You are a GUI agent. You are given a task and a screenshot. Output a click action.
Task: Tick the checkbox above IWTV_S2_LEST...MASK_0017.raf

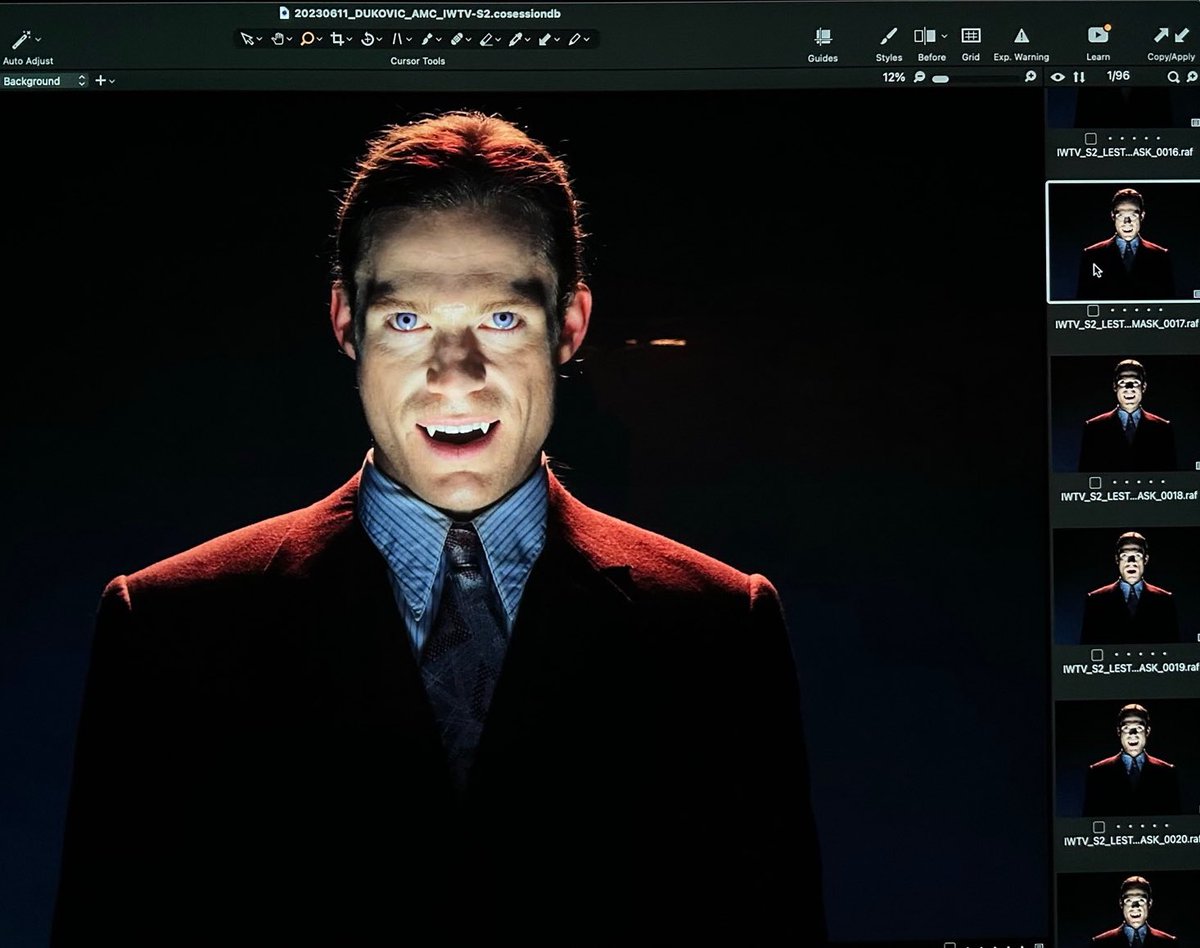(x=1093, y=310)
